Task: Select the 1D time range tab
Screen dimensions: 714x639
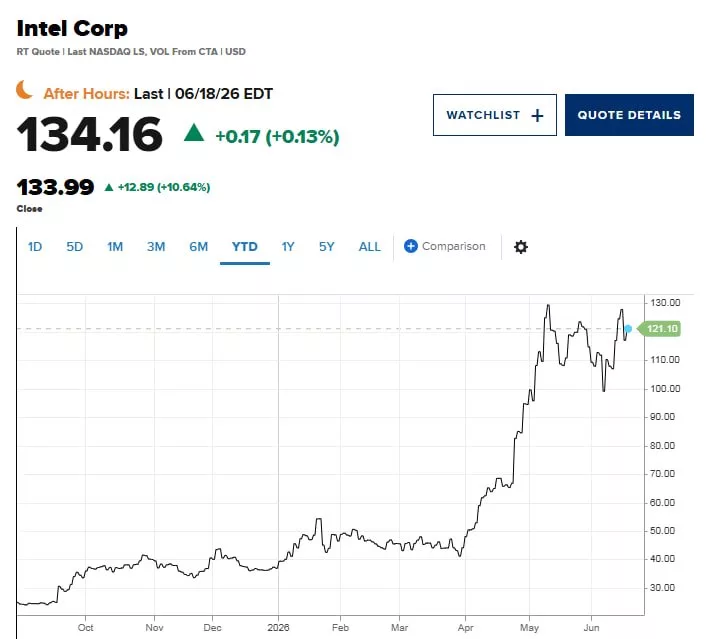Action: click(x=35, y=247)
